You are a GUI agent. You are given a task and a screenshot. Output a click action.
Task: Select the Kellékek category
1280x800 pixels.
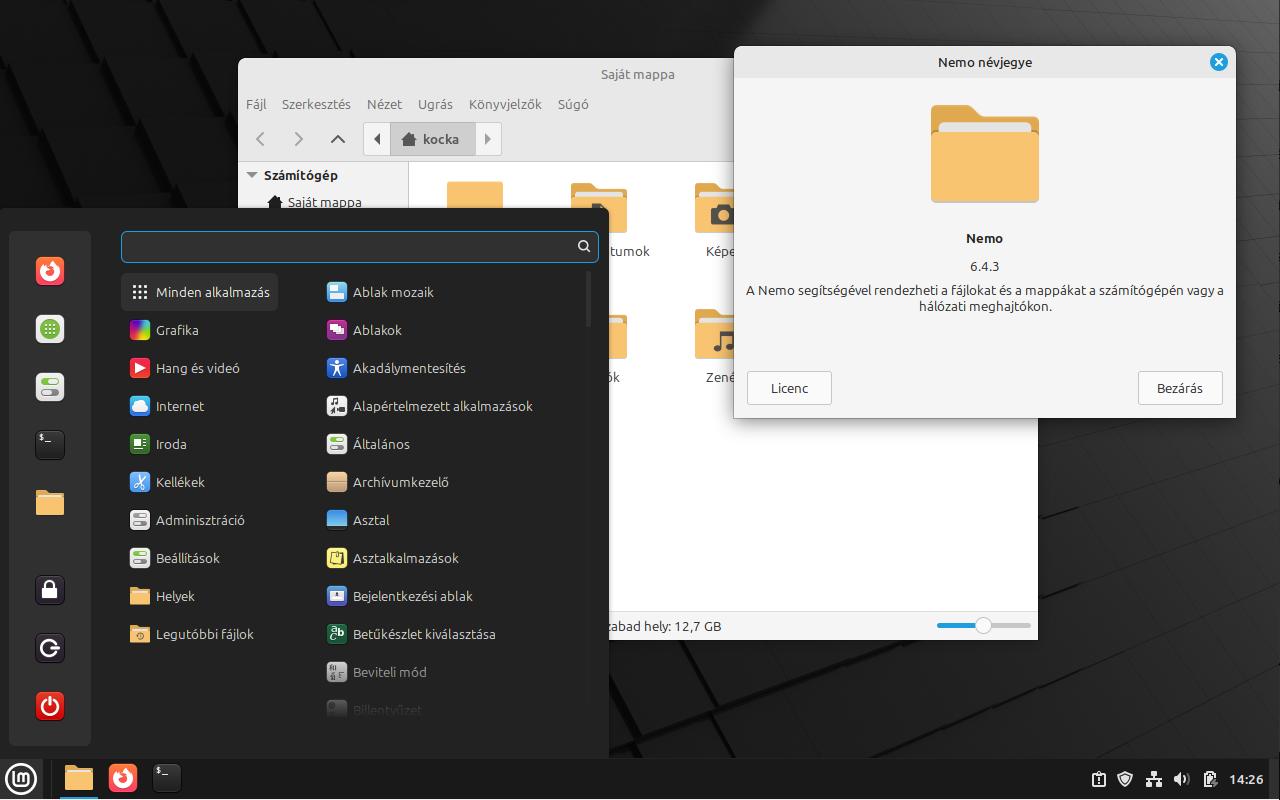click(x=200, y=482)
